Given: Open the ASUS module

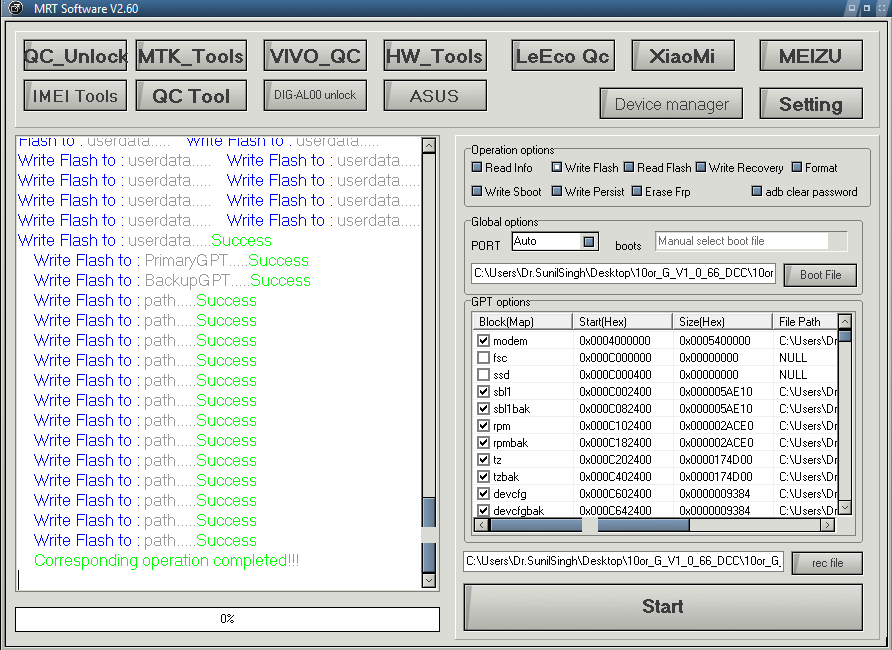Looking at the screenshot, I should coord(435,96).
